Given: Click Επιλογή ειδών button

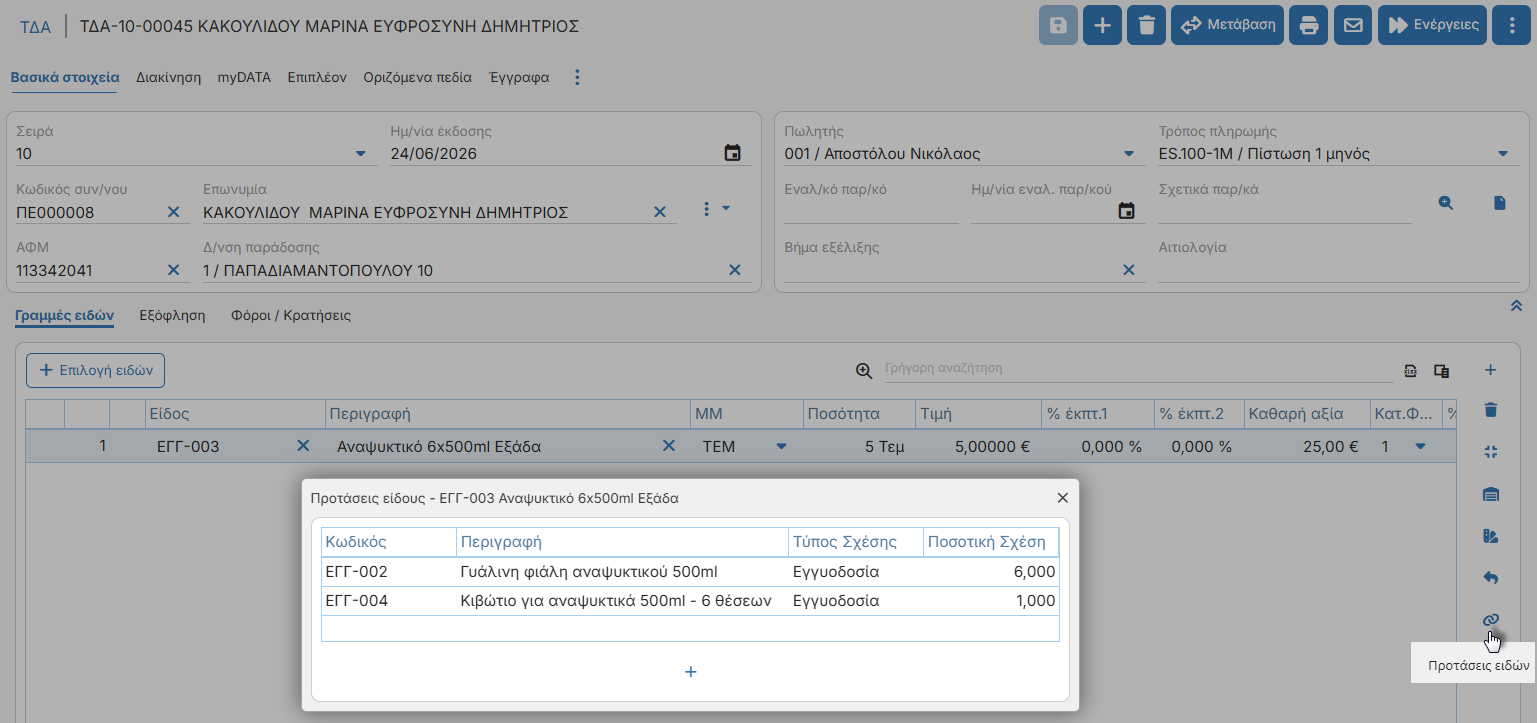Looking at the screenshot, I should tap(95, 370).
